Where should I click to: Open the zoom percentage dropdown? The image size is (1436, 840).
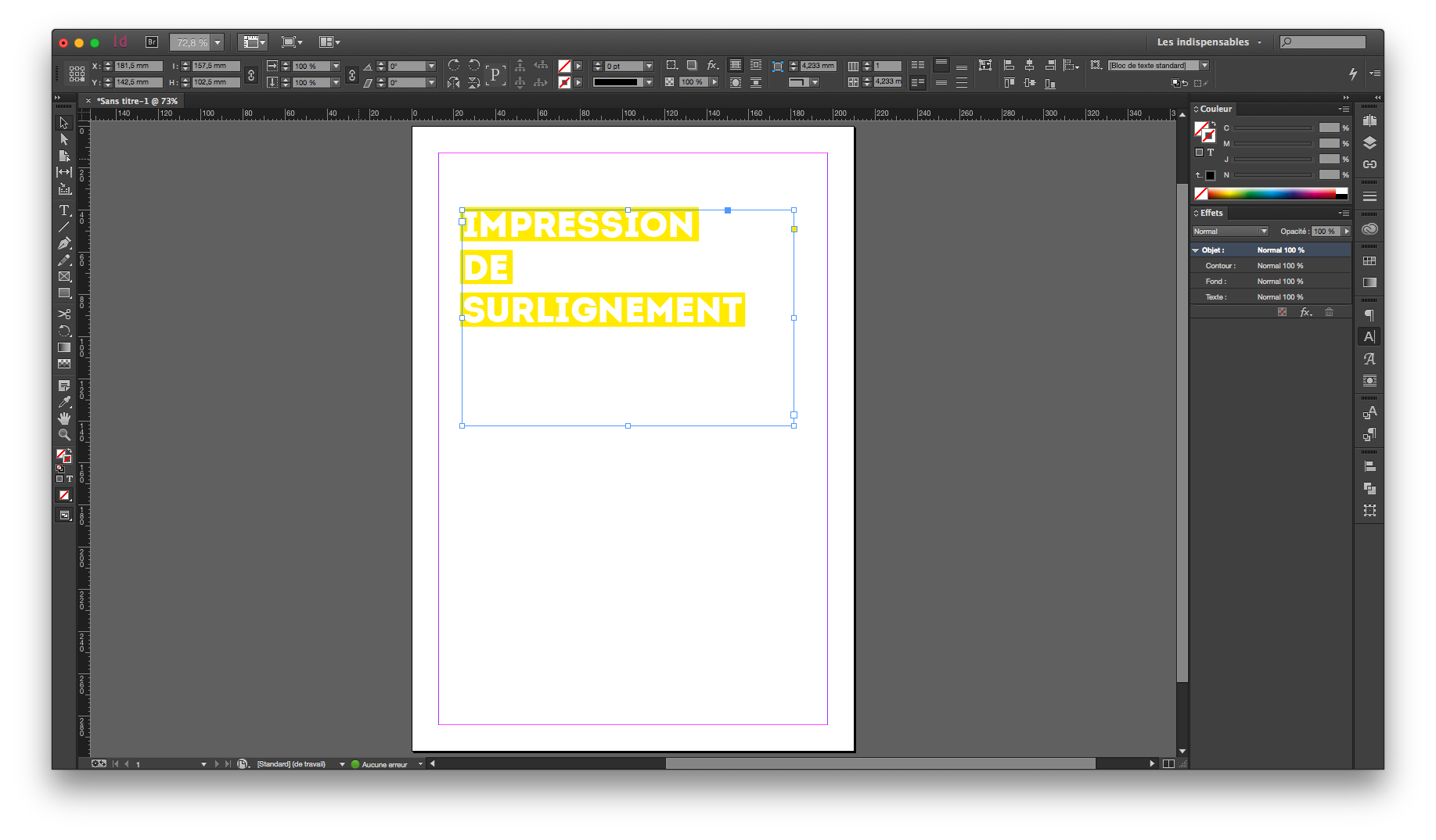click(x=215, y=42)
